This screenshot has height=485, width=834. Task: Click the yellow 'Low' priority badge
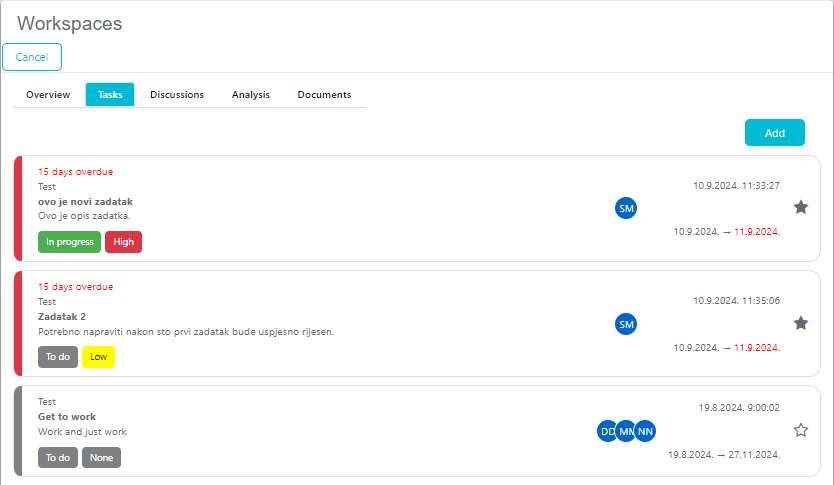pos(98,357)
